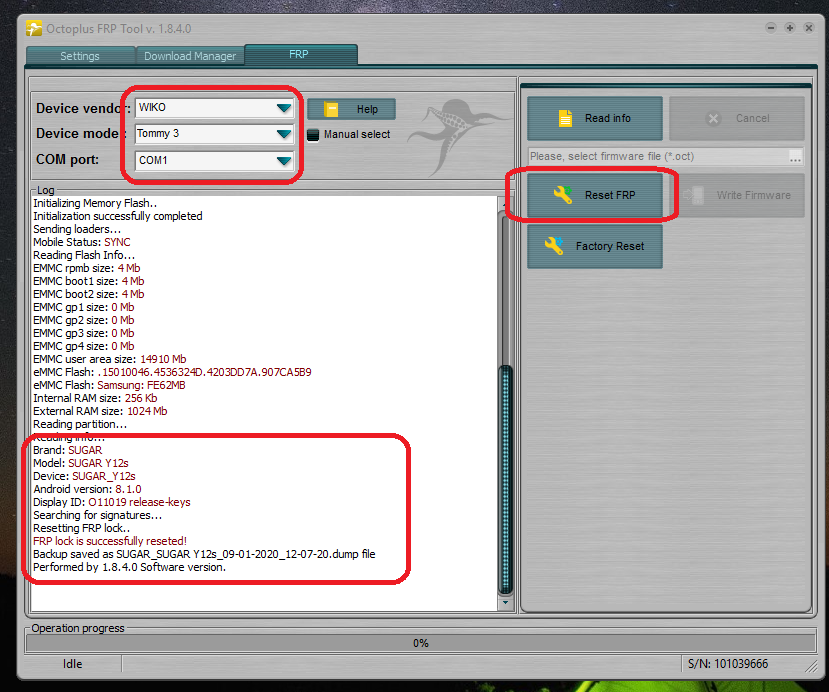Click the Help button label
This screenshot has height=692, width=829.
point(367,109)
